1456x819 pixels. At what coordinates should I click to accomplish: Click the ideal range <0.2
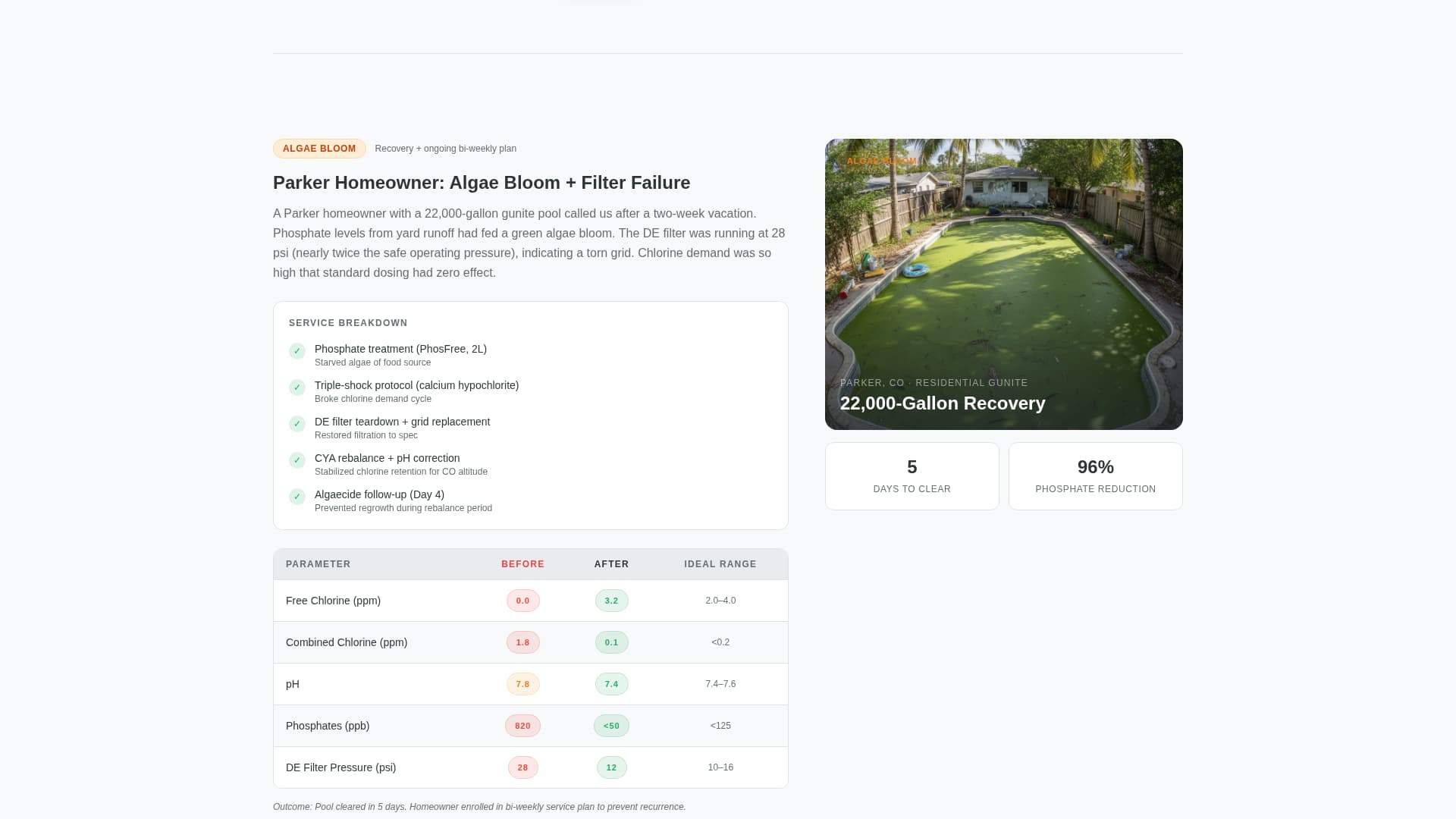tap(720, 642)
